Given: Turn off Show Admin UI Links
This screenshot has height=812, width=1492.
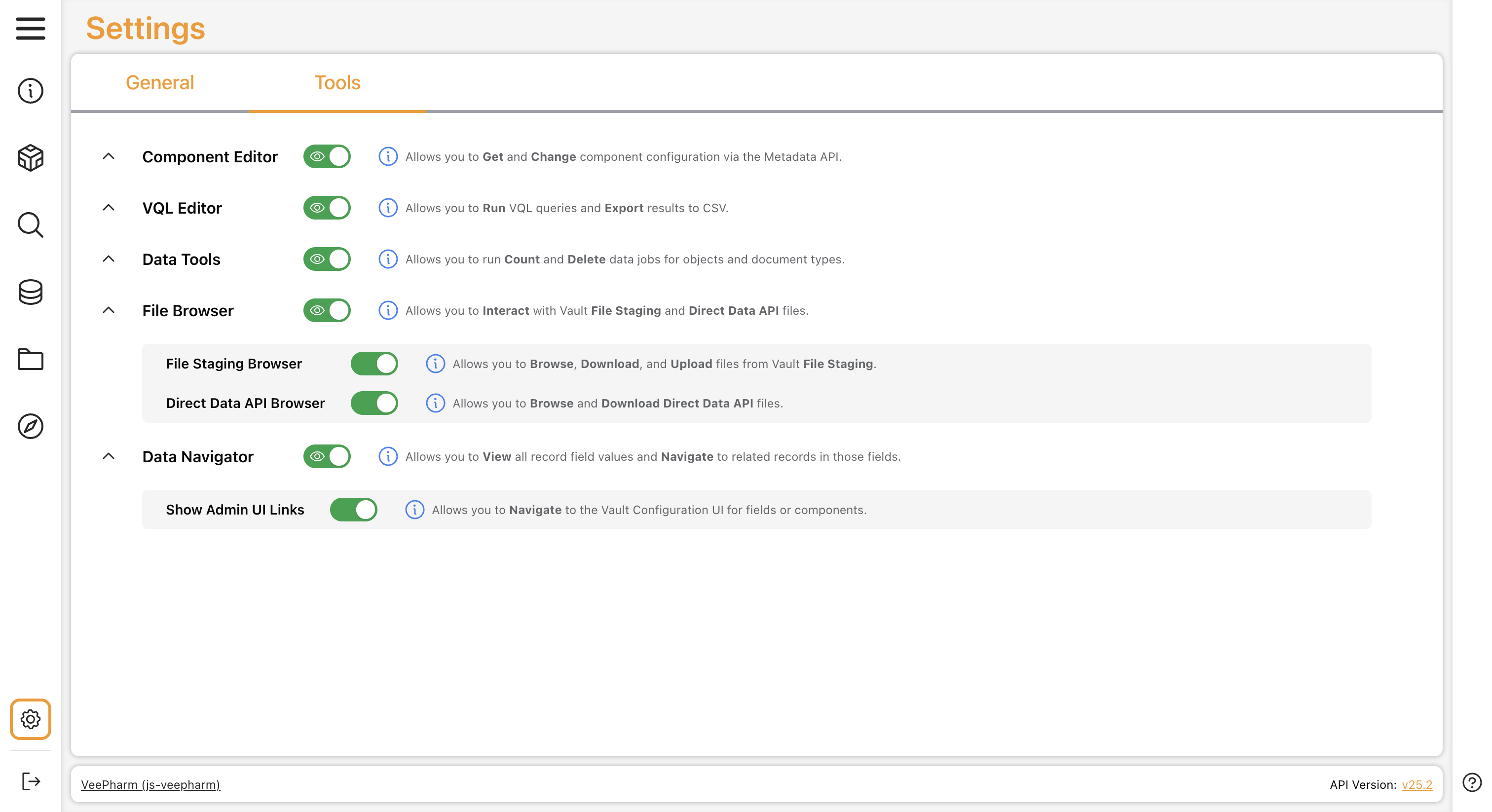Looking at the screenshot, I should 353,510.
